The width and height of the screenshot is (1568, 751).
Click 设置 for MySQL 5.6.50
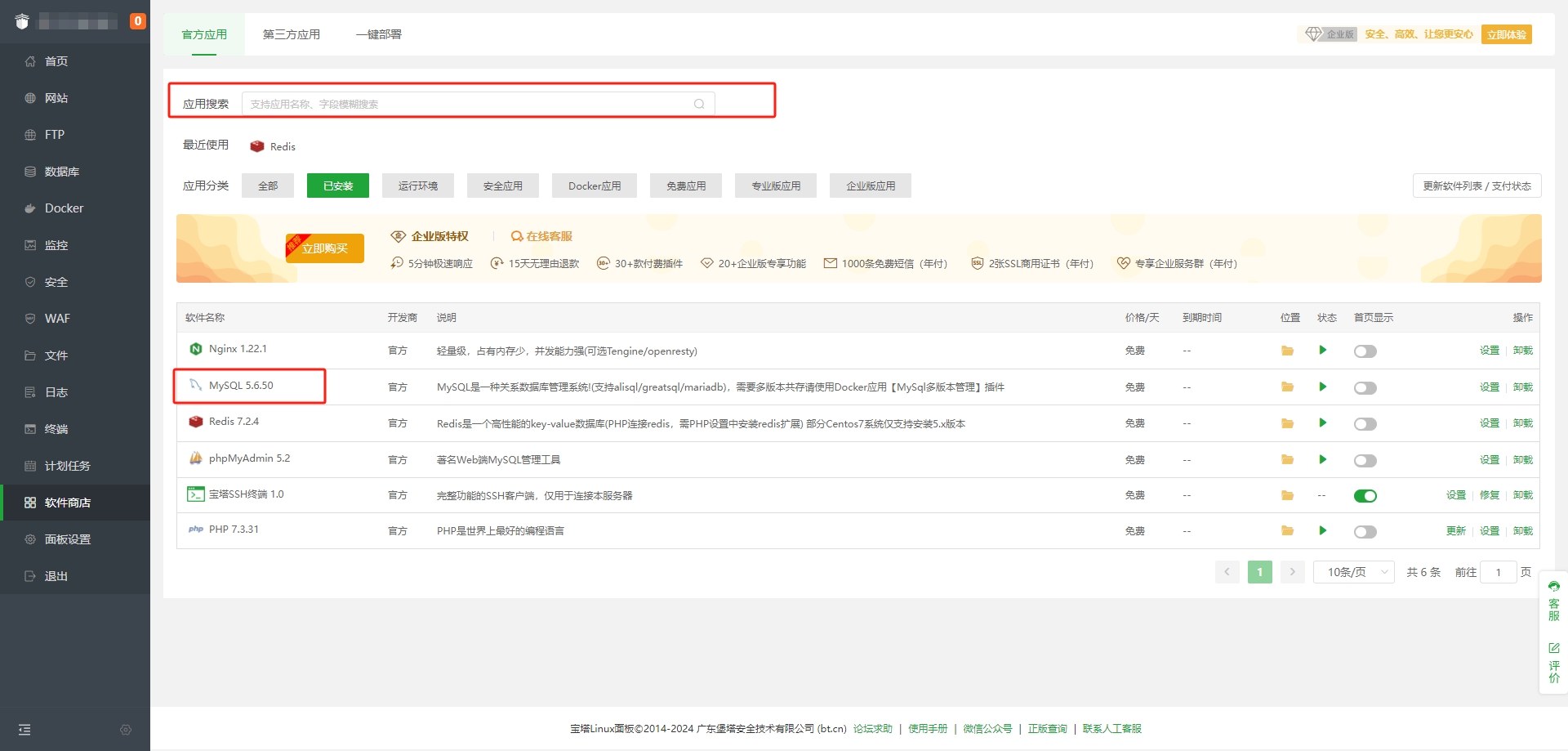pos(1490,387)
